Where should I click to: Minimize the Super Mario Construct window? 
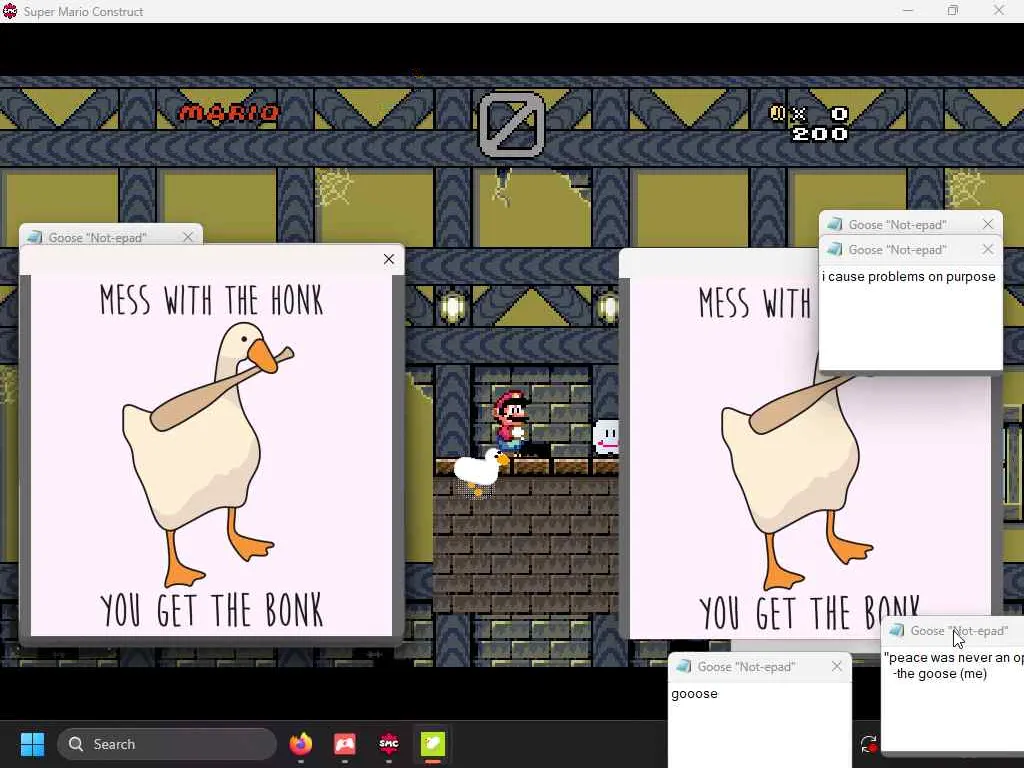908,10
